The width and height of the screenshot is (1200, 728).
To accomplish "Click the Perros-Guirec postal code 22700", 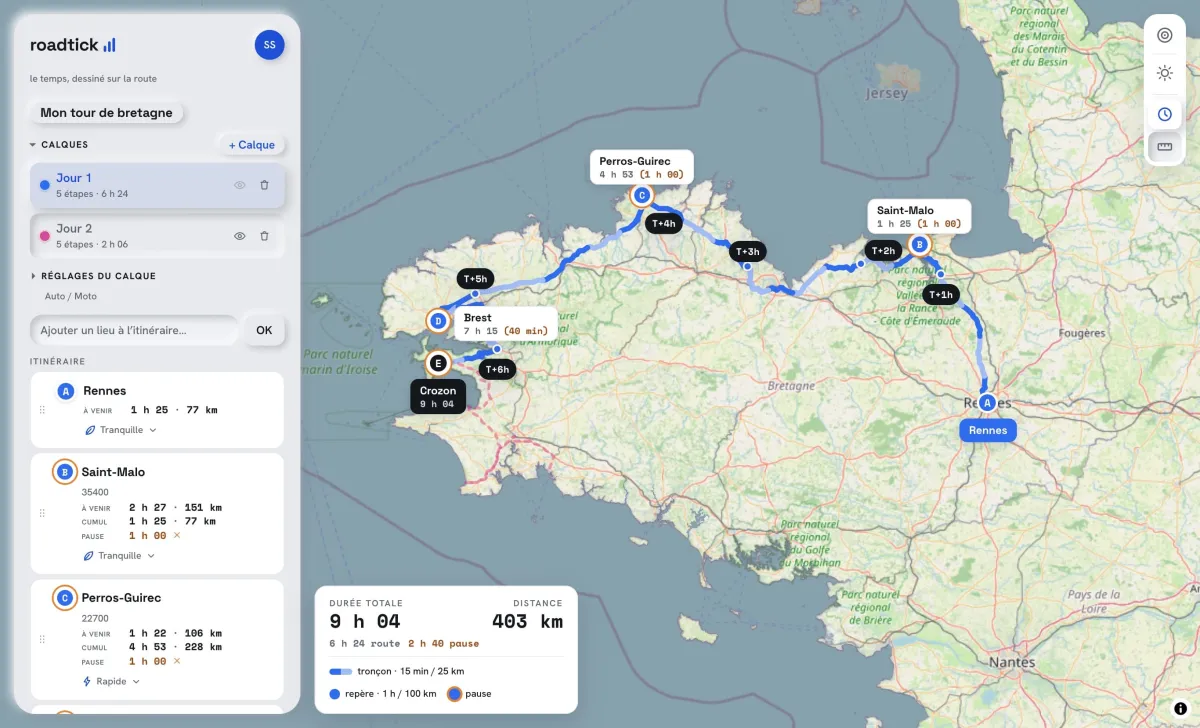I will coord(95,618).
